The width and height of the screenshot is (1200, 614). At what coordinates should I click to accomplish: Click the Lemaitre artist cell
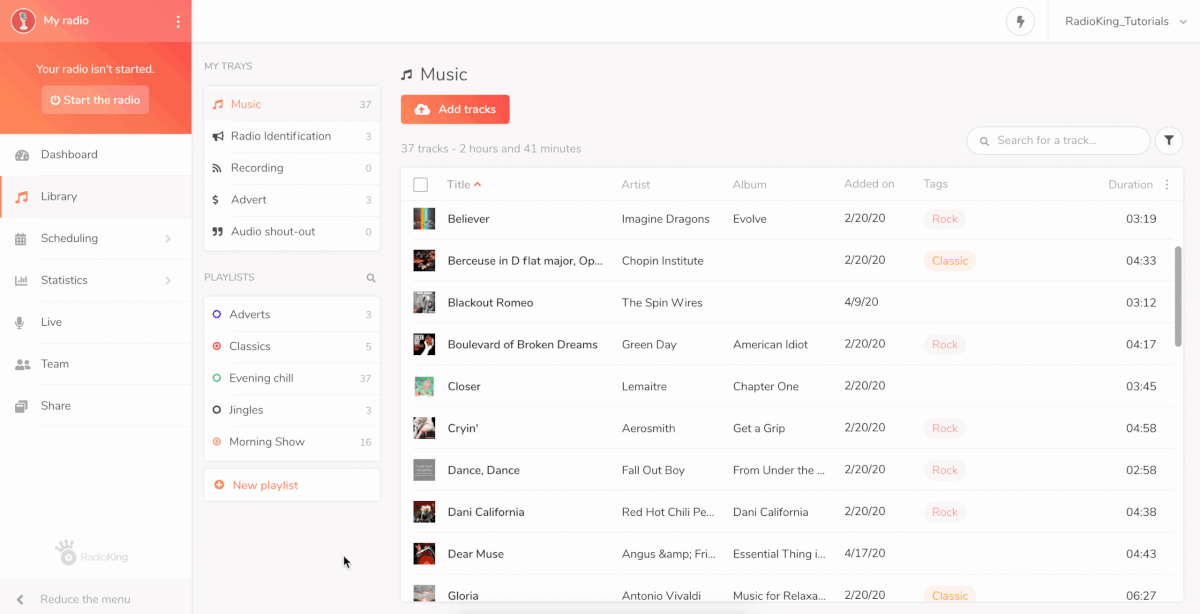(x=646, y=387)
